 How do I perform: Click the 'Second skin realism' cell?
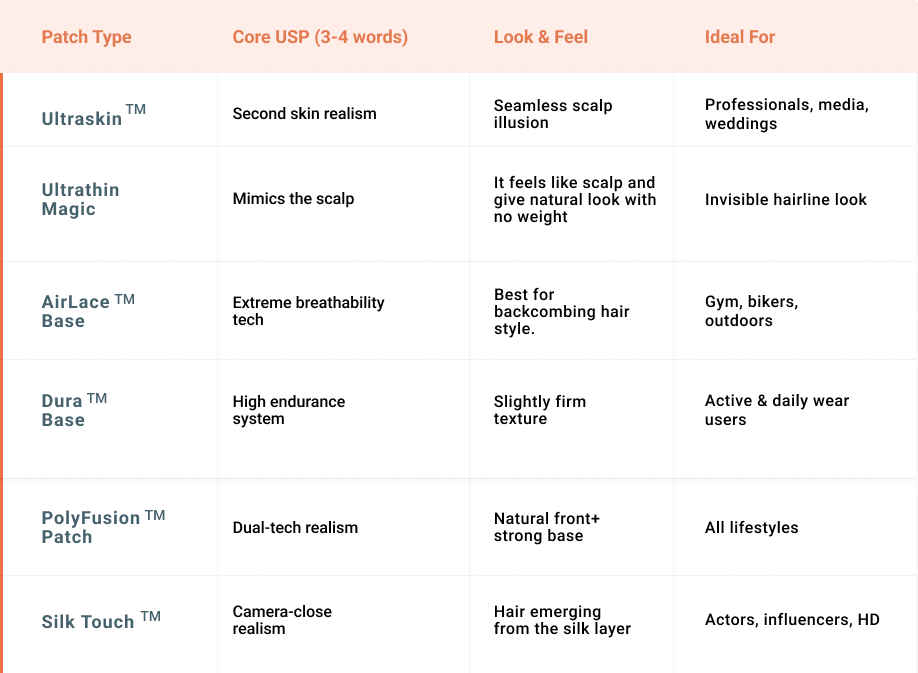click(304, 114)
